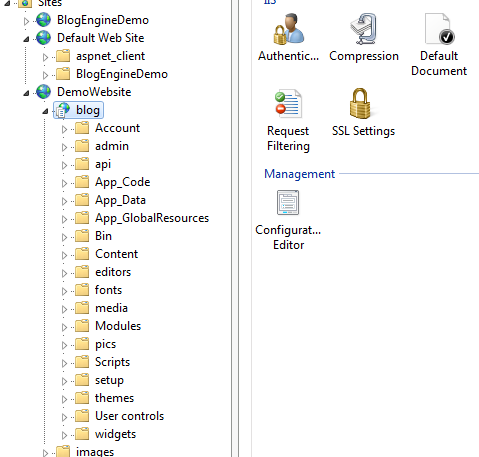Collapse the blog application node
The width and height of the screenshot is (479, 457).
pos(45,111)
